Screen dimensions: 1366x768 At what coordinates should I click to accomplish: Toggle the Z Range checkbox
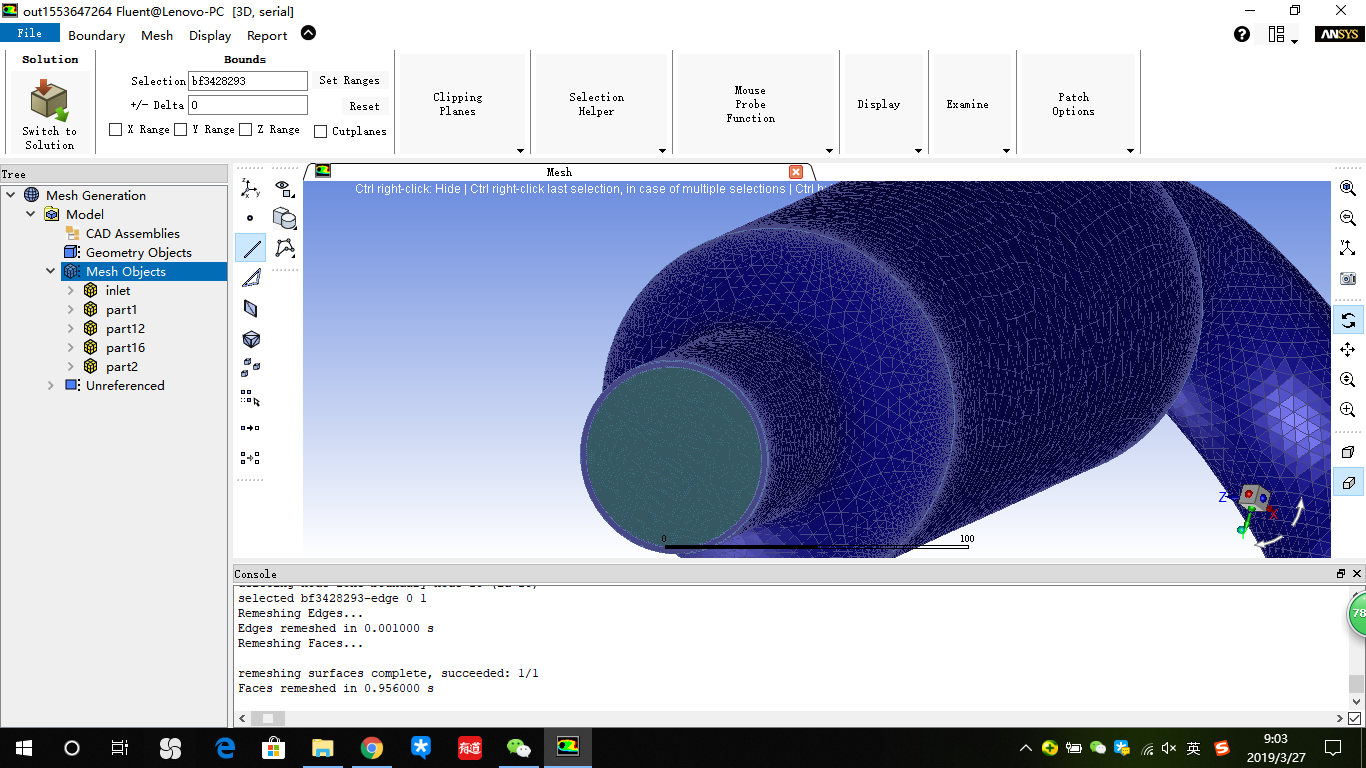pyautogui.click(x=245, y=129)
